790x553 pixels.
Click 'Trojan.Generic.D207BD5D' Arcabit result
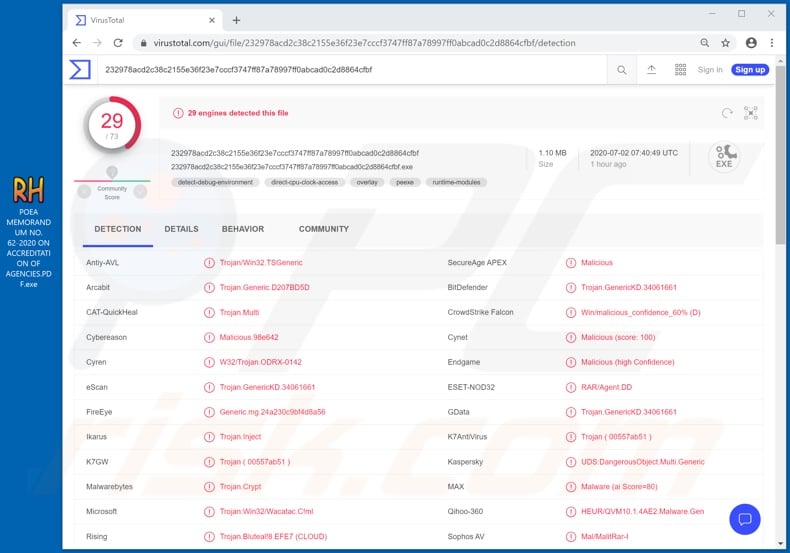point(265,288)
